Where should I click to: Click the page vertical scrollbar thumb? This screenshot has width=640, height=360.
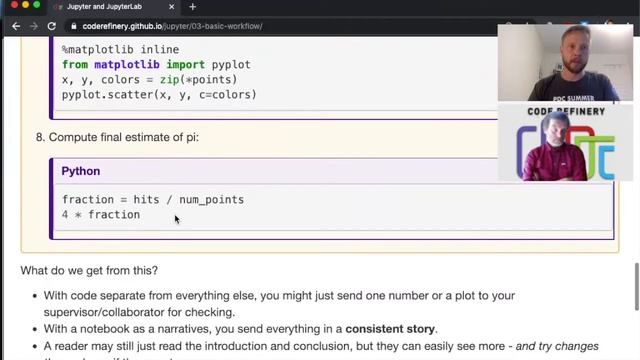click(636, 287)
